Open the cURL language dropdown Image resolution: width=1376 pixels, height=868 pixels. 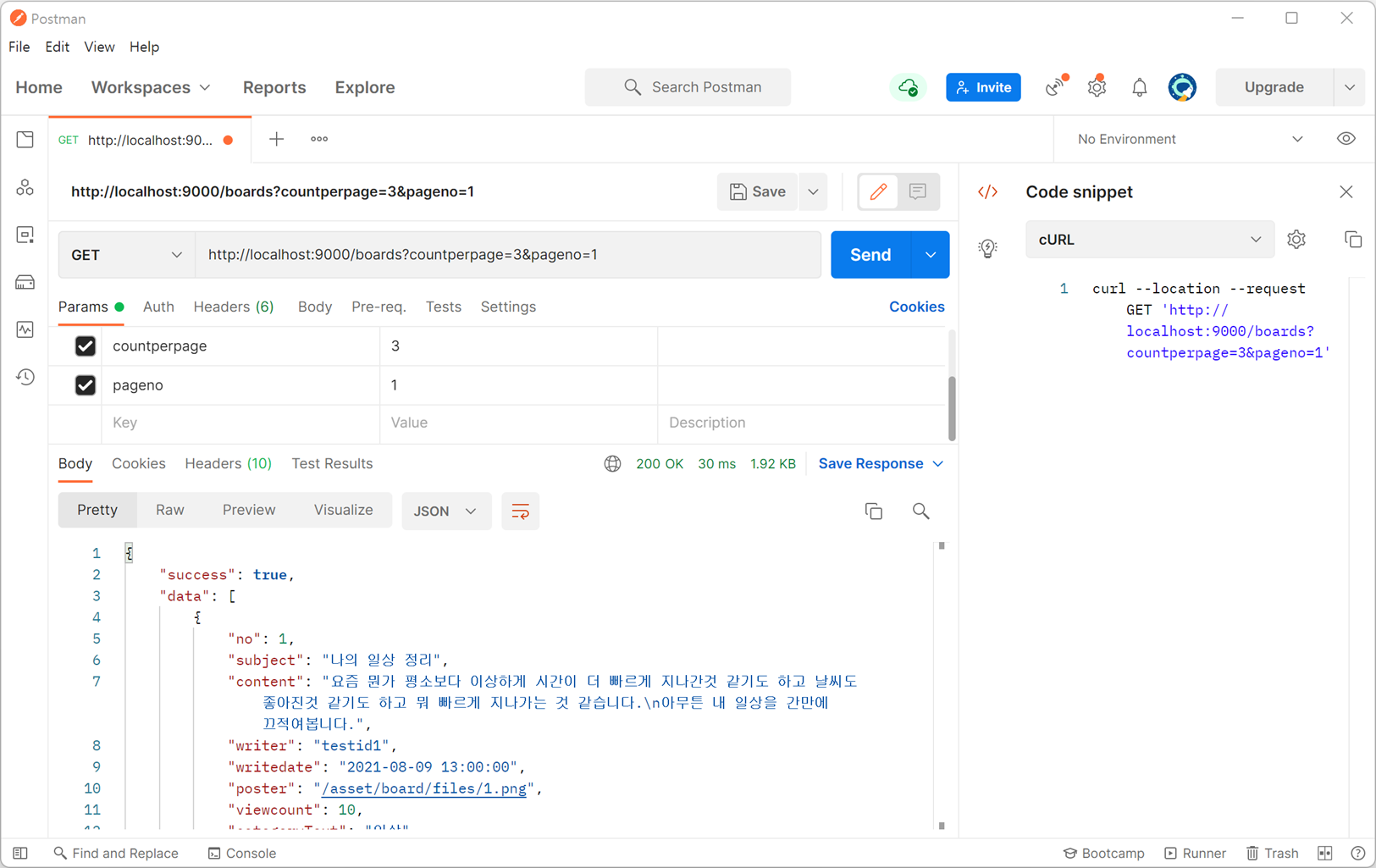pos(1149,240)
